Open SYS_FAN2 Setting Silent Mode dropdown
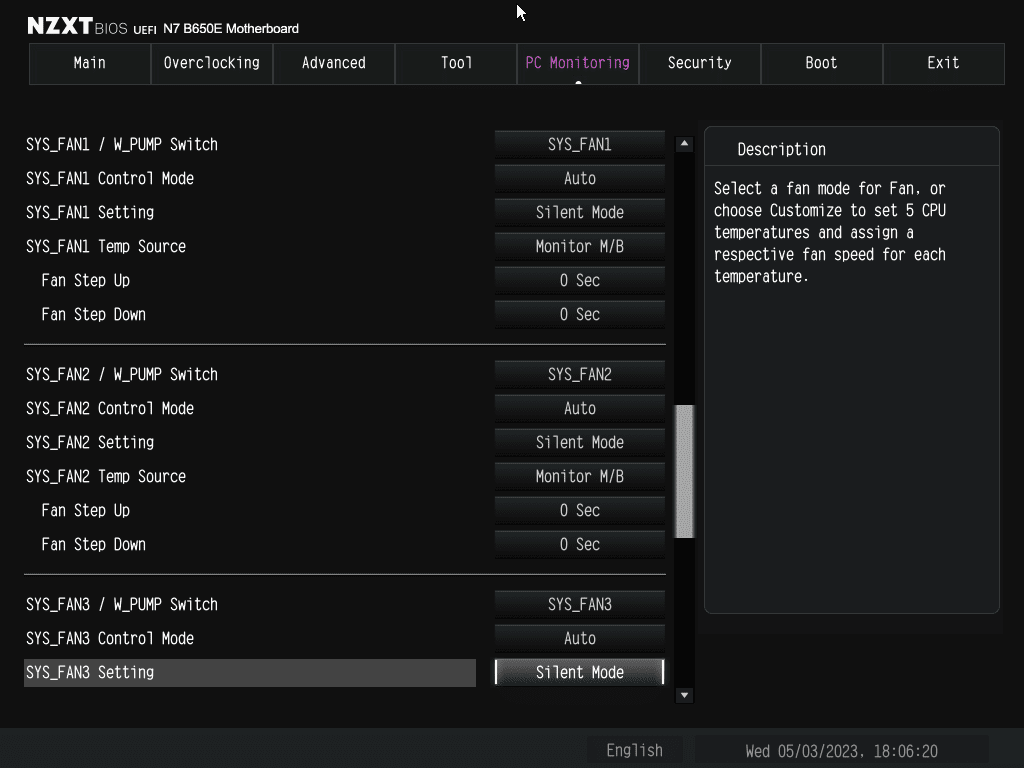 [x=580, y=442]
